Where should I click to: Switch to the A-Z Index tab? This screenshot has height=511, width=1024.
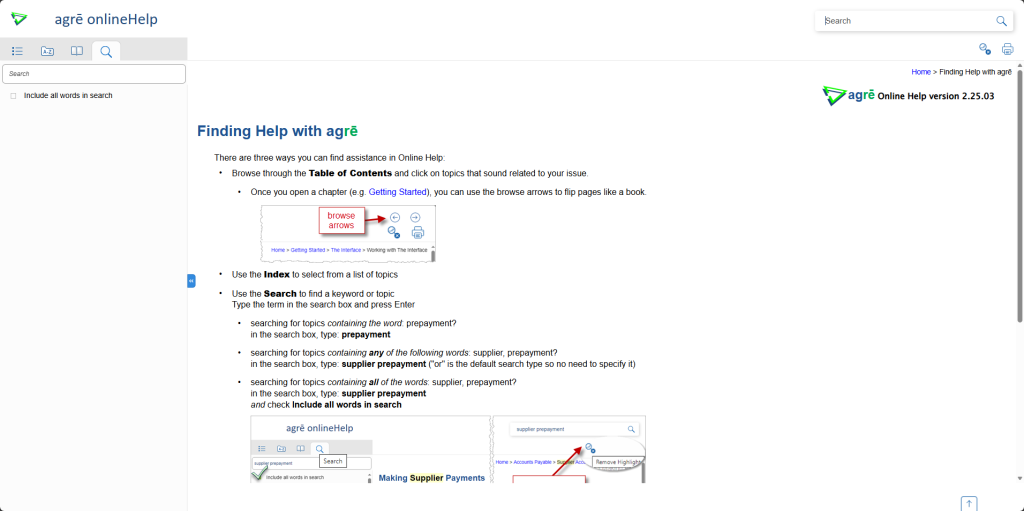(47, 51)
